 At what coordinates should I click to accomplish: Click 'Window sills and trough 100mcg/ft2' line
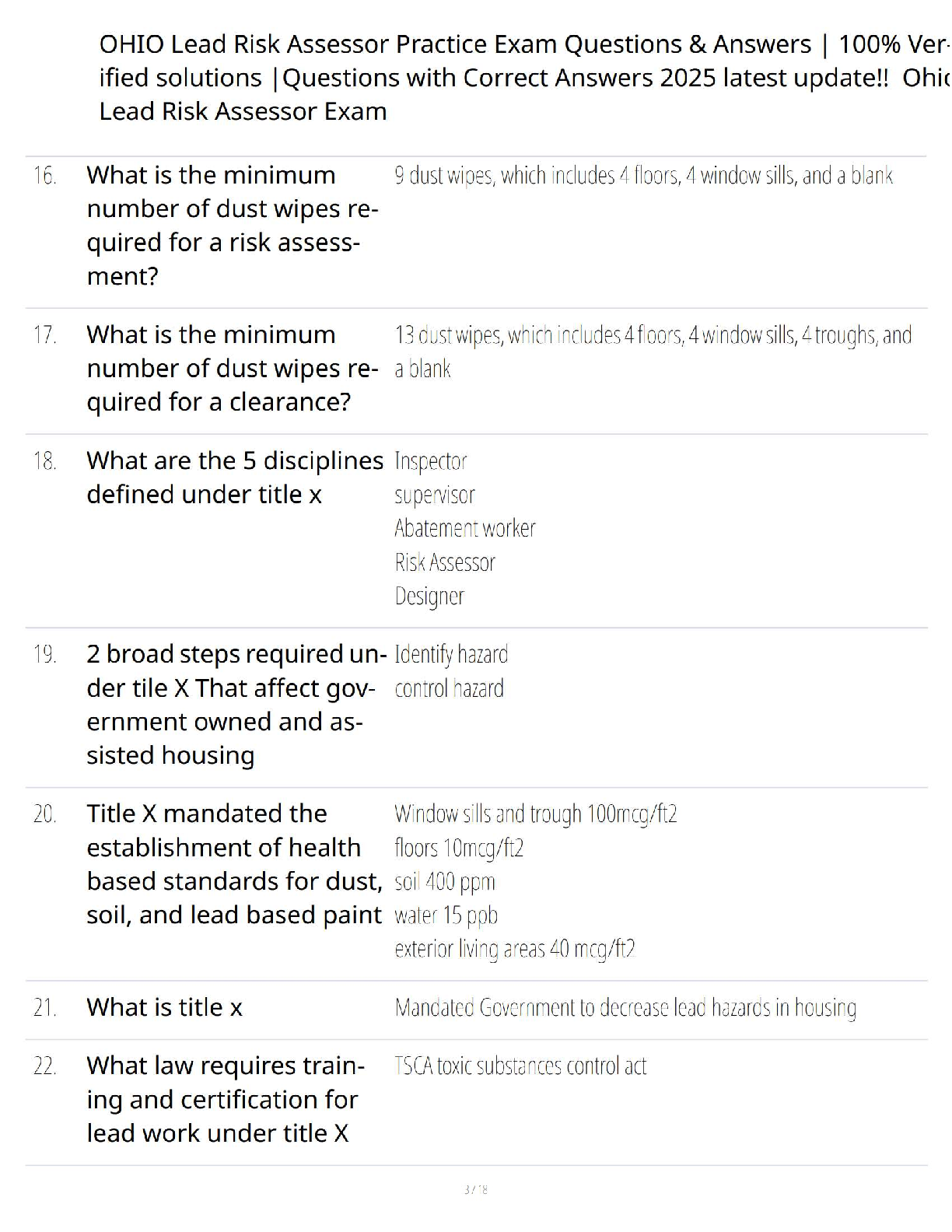(x=535, y=814)
